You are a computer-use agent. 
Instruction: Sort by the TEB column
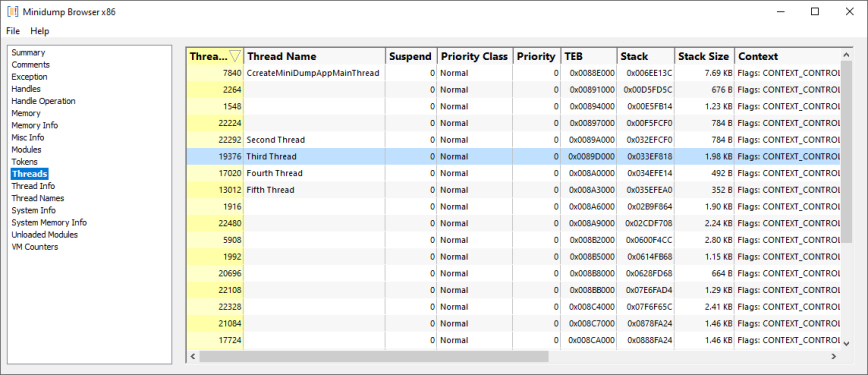[x=589, y=56]
